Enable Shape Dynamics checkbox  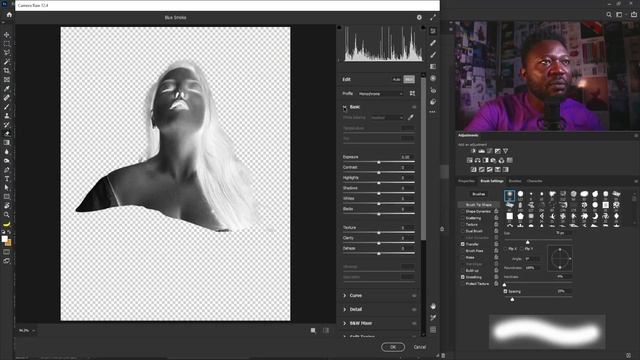click(462, 211)
